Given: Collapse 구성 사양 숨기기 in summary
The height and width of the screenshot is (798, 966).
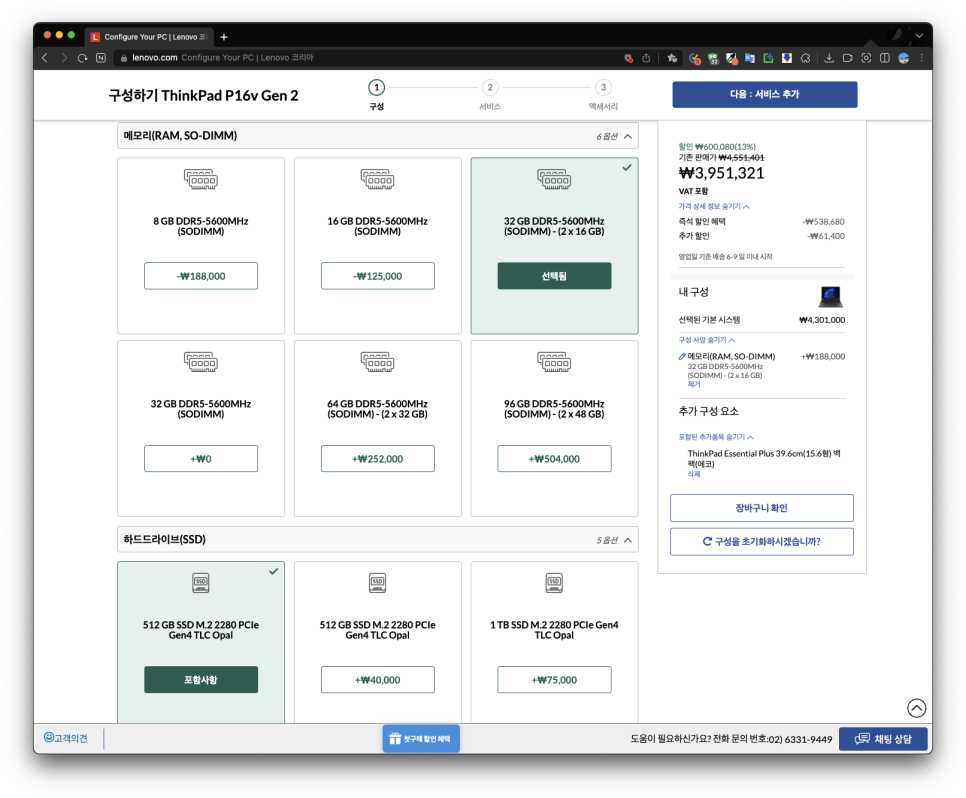Looking at the screenshot, I should (x=707, y=340).
